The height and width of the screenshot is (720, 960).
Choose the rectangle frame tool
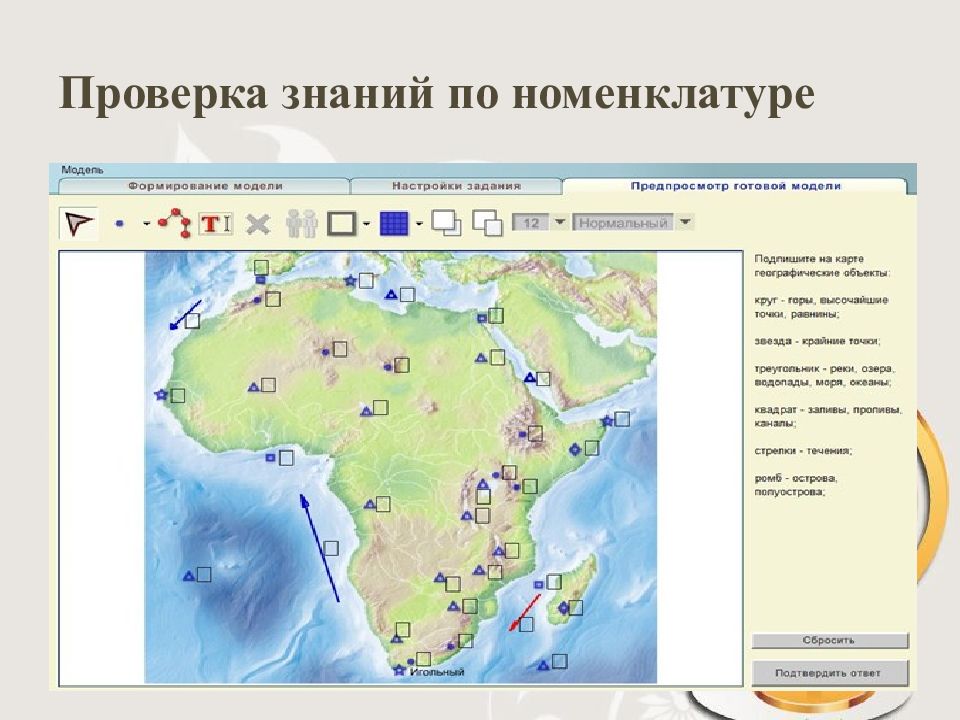point(342,223)
